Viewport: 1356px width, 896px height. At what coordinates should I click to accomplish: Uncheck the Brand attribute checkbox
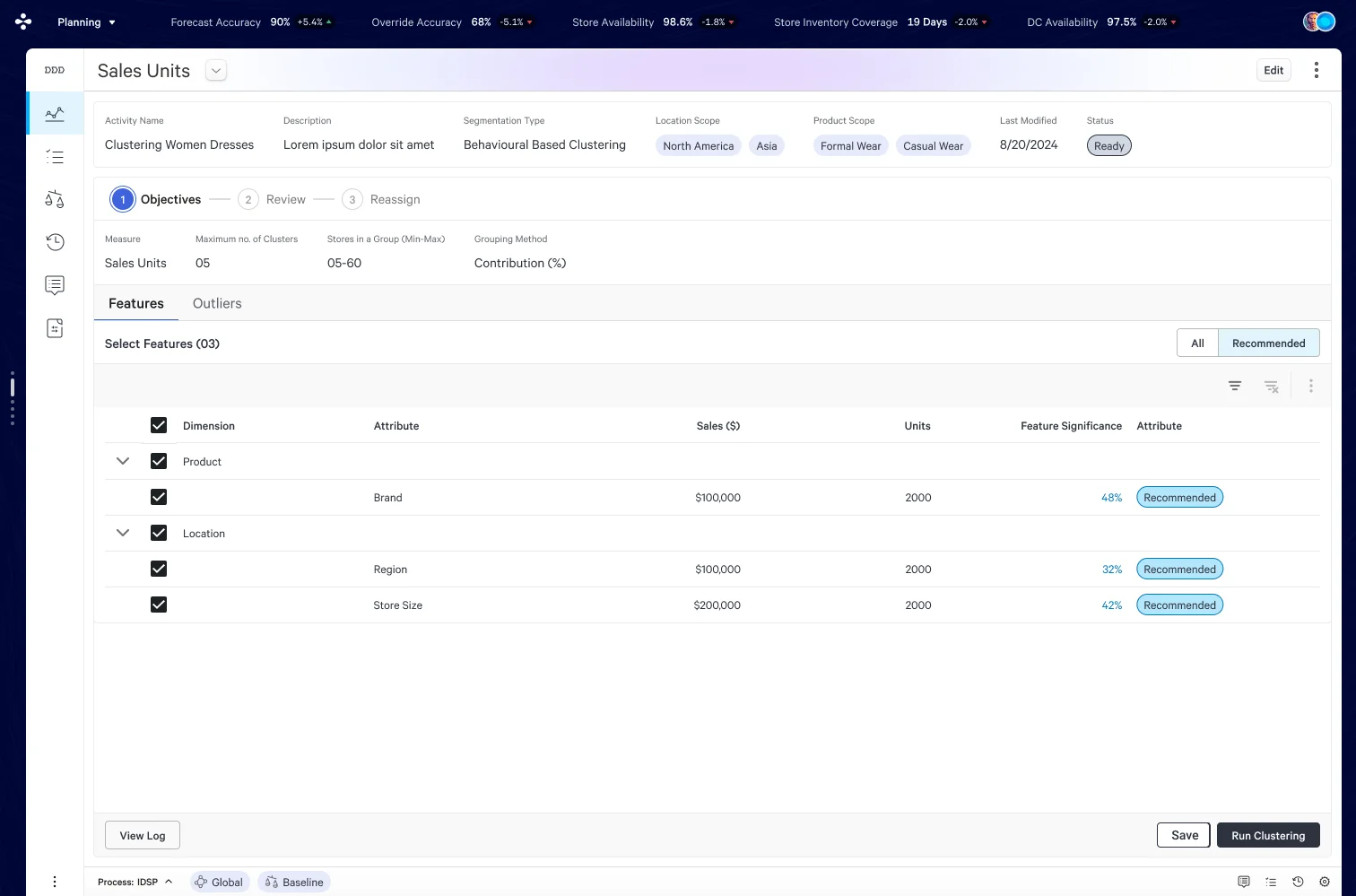159,497
